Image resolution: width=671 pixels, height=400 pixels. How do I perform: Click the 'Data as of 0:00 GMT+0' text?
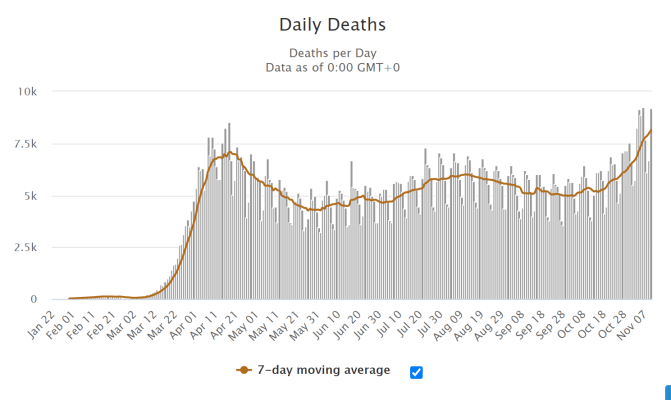pos(335,67)
